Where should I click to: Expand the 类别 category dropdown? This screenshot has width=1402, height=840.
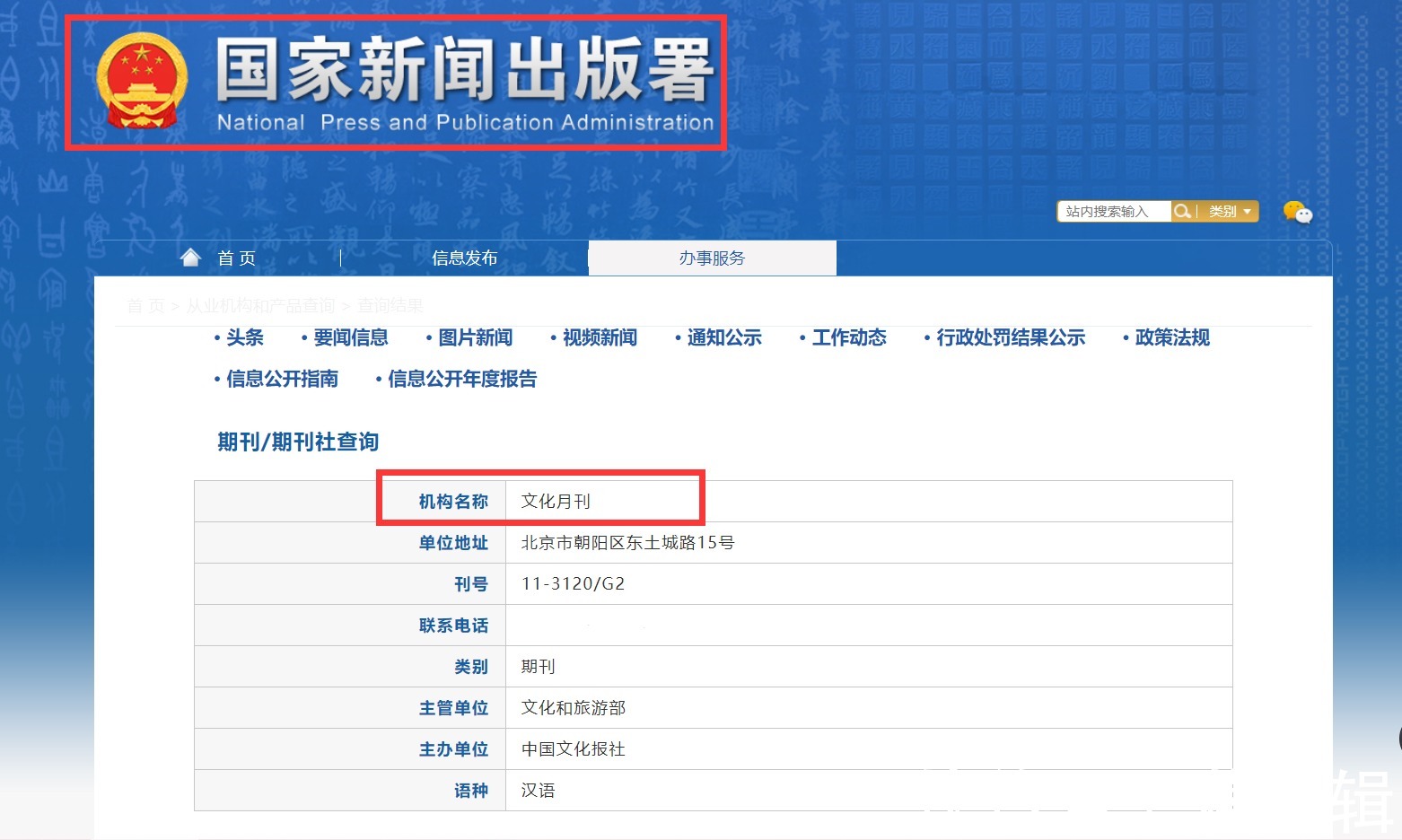(1229, 212)
